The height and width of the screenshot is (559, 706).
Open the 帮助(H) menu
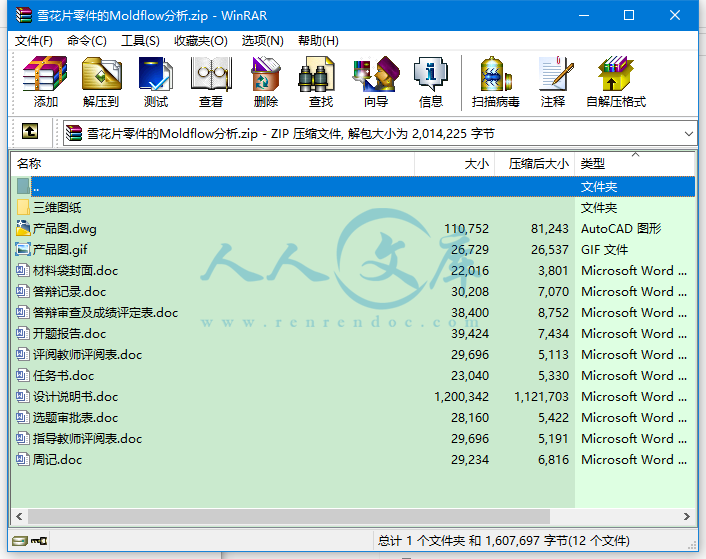[318, 41]
